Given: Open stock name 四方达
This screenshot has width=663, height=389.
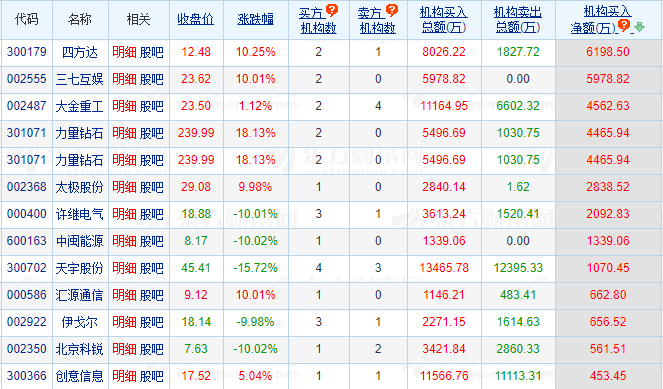Looking at the screenshot, I should click(x=79, y=52).
